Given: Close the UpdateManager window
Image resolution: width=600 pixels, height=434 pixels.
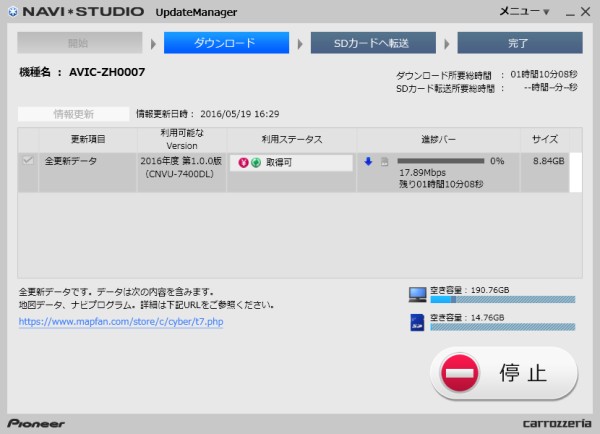Looking at the screenshot, I should coord(585,12).
